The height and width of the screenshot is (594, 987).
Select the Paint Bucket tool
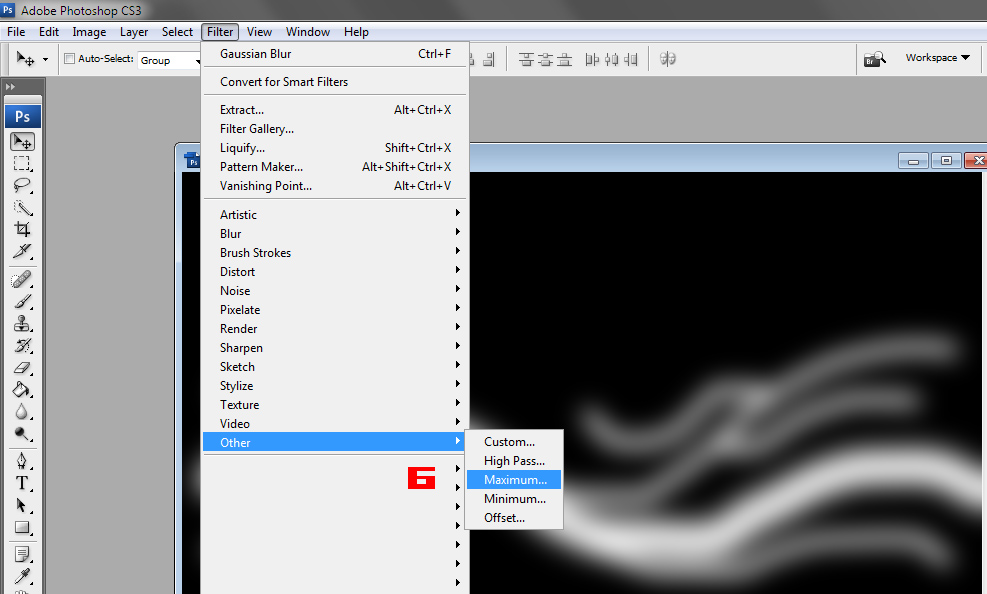coord(22,389)
